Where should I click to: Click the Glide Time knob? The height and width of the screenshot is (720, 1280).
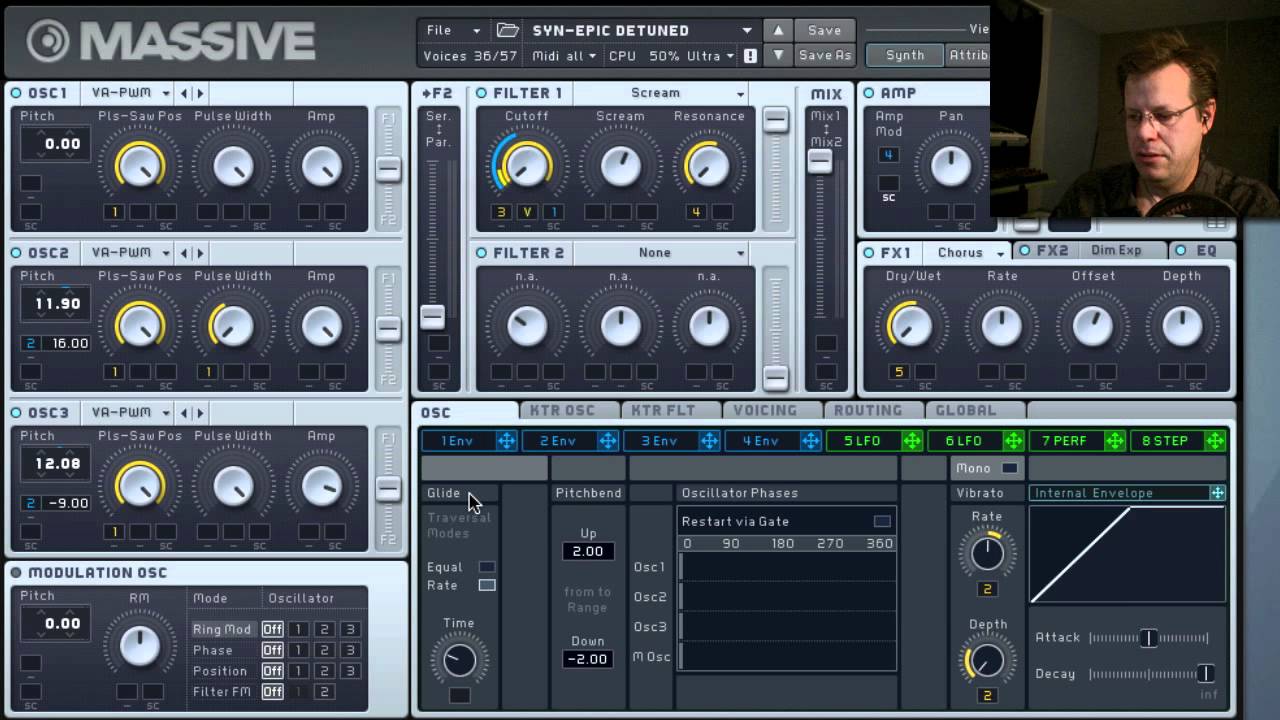click(459, 659)
